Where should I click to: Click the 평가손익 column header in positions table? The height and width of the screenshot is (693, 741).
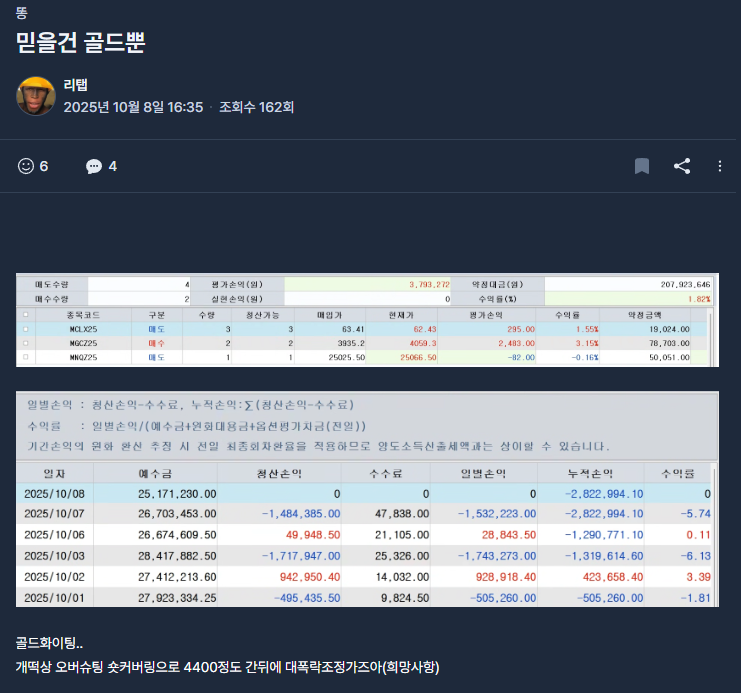point(486,315)
